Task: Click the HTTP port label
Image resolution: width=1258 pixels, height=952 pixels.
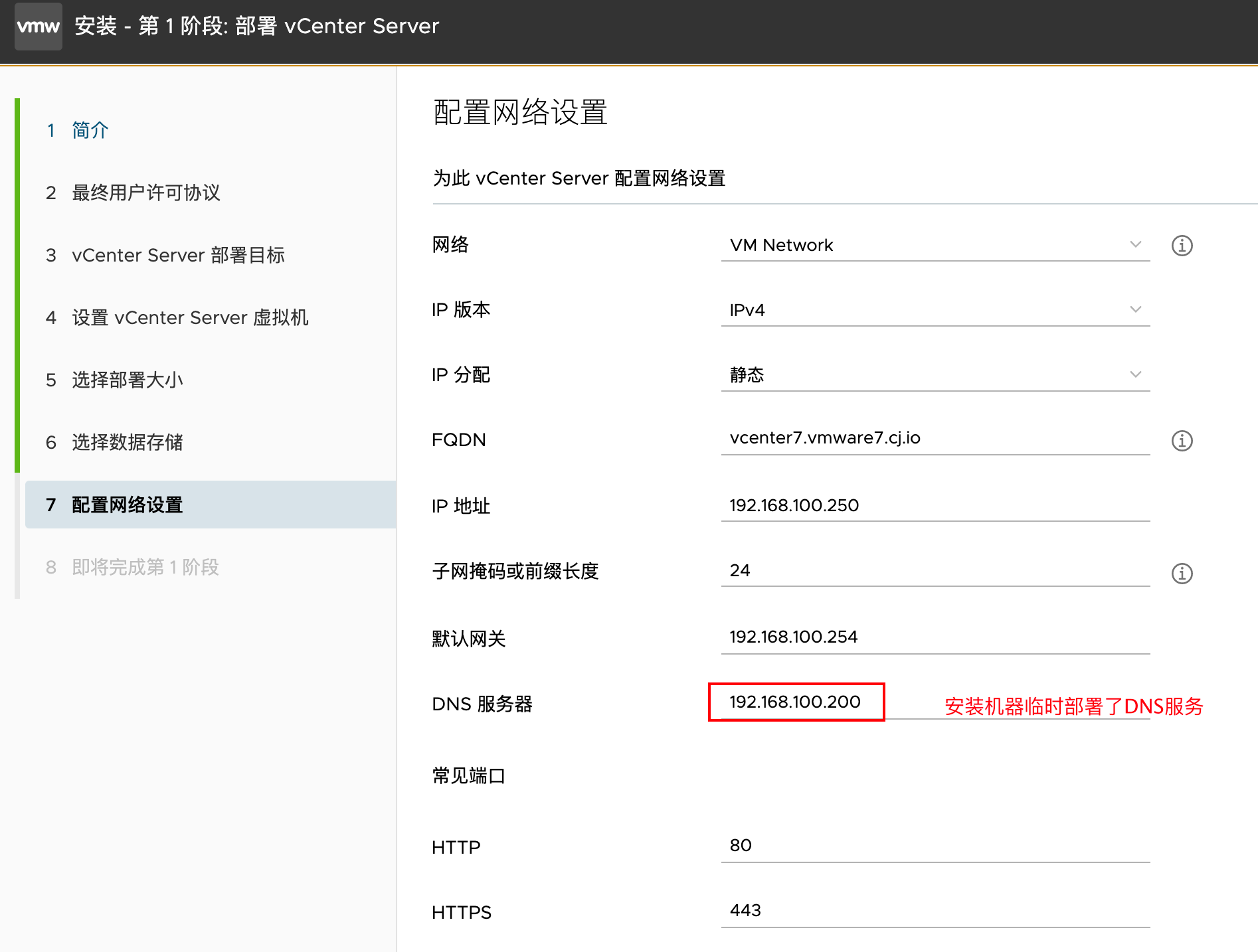Action: coord(456,847)
